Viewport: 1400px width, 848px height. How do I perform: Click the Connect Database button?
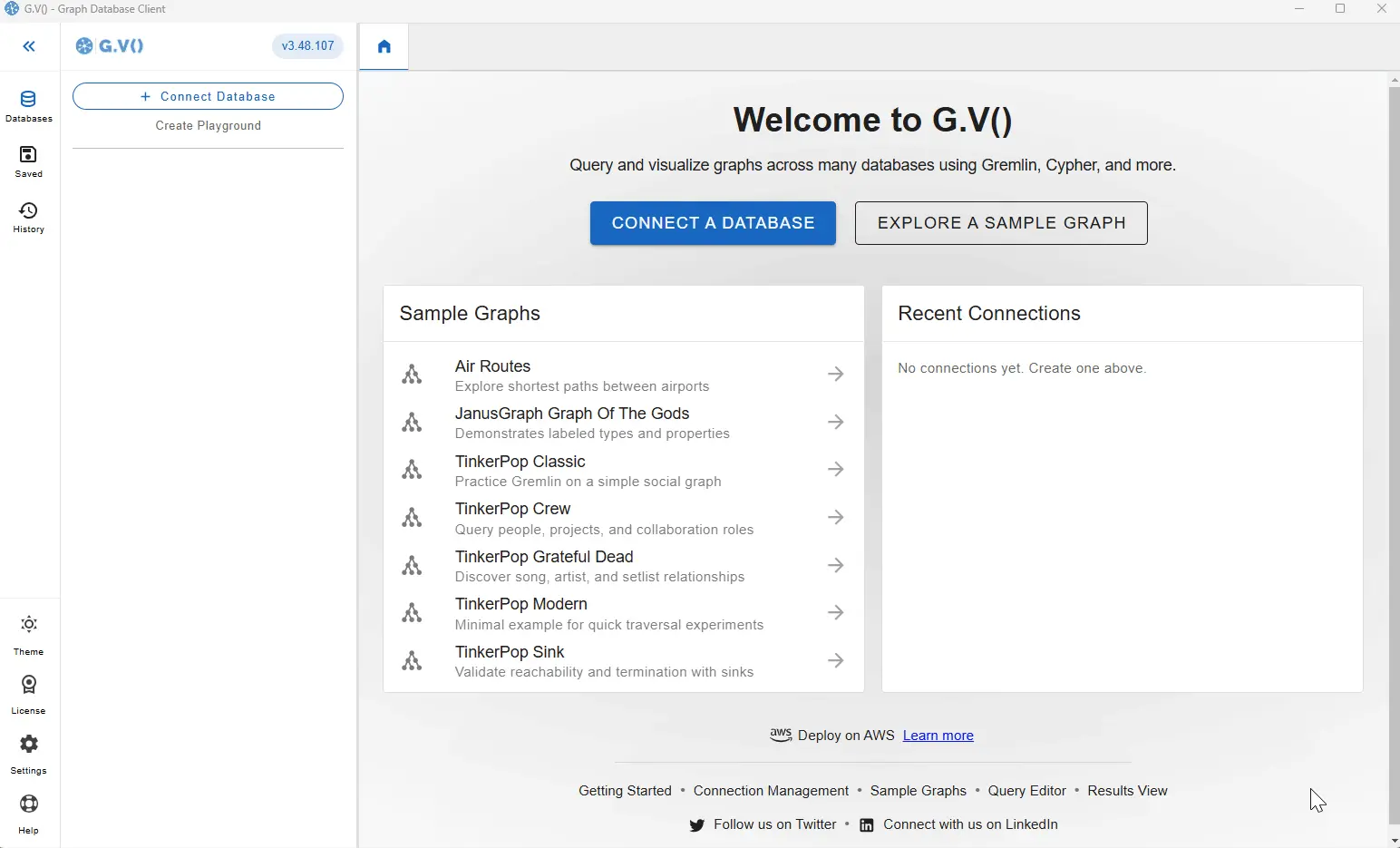pos(208,96)
